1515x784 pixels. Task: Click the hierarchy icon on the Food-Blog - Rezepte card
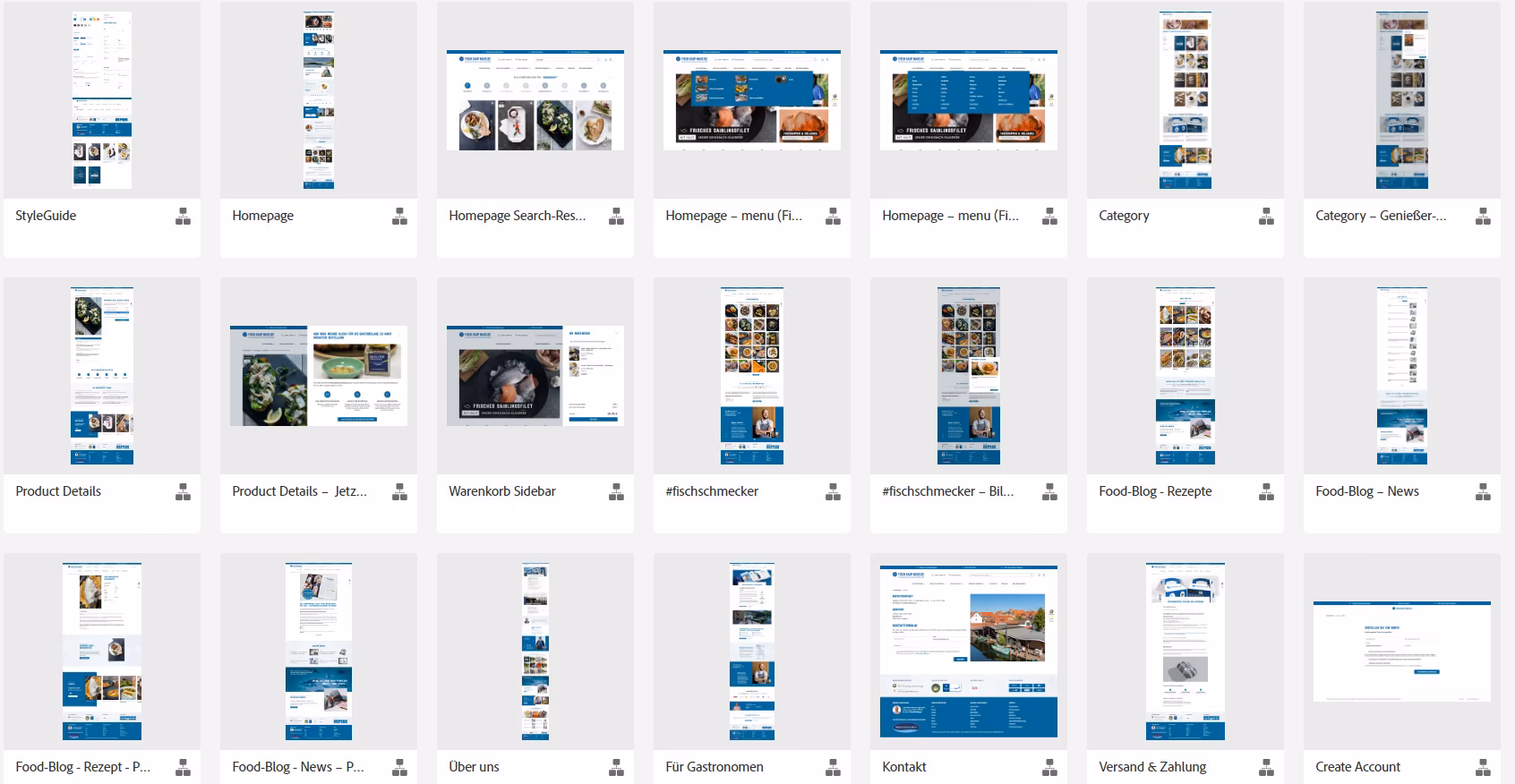click(1266, 491)
